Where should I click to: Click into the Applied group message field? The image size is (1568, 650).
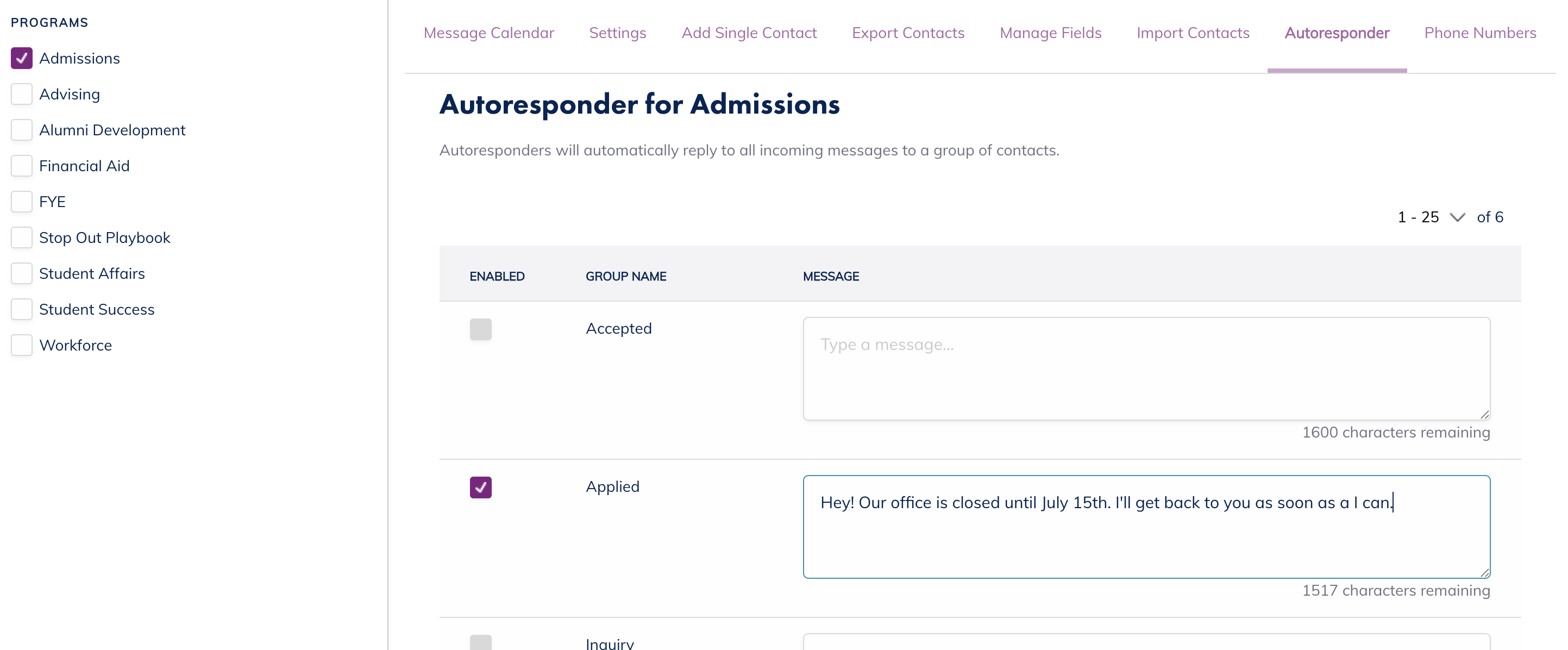point(1146,535)
